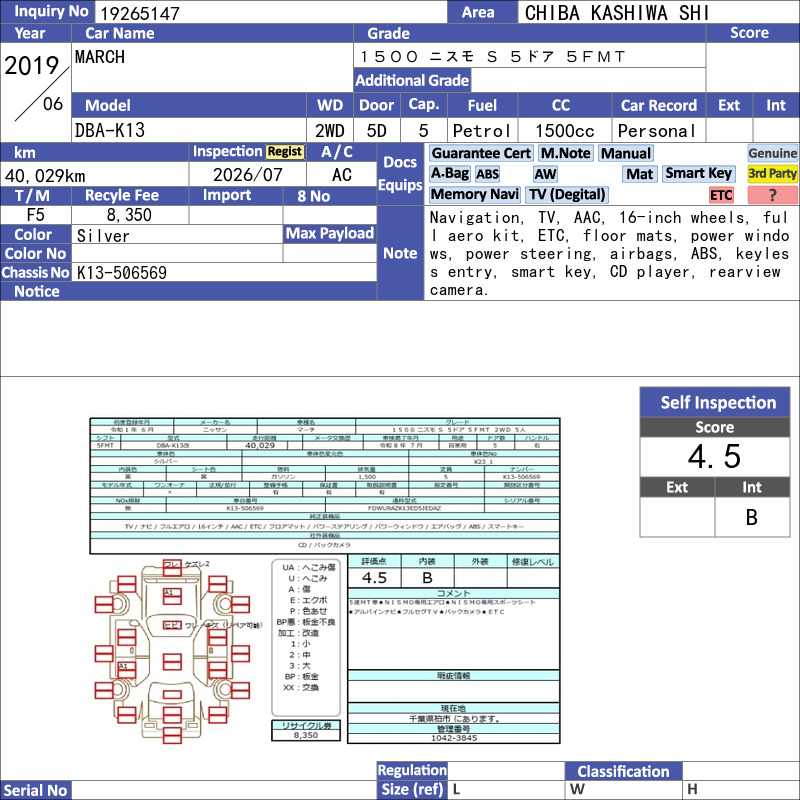Click the Notice label
The image size is (800, 800).
(x=36, y=291)
